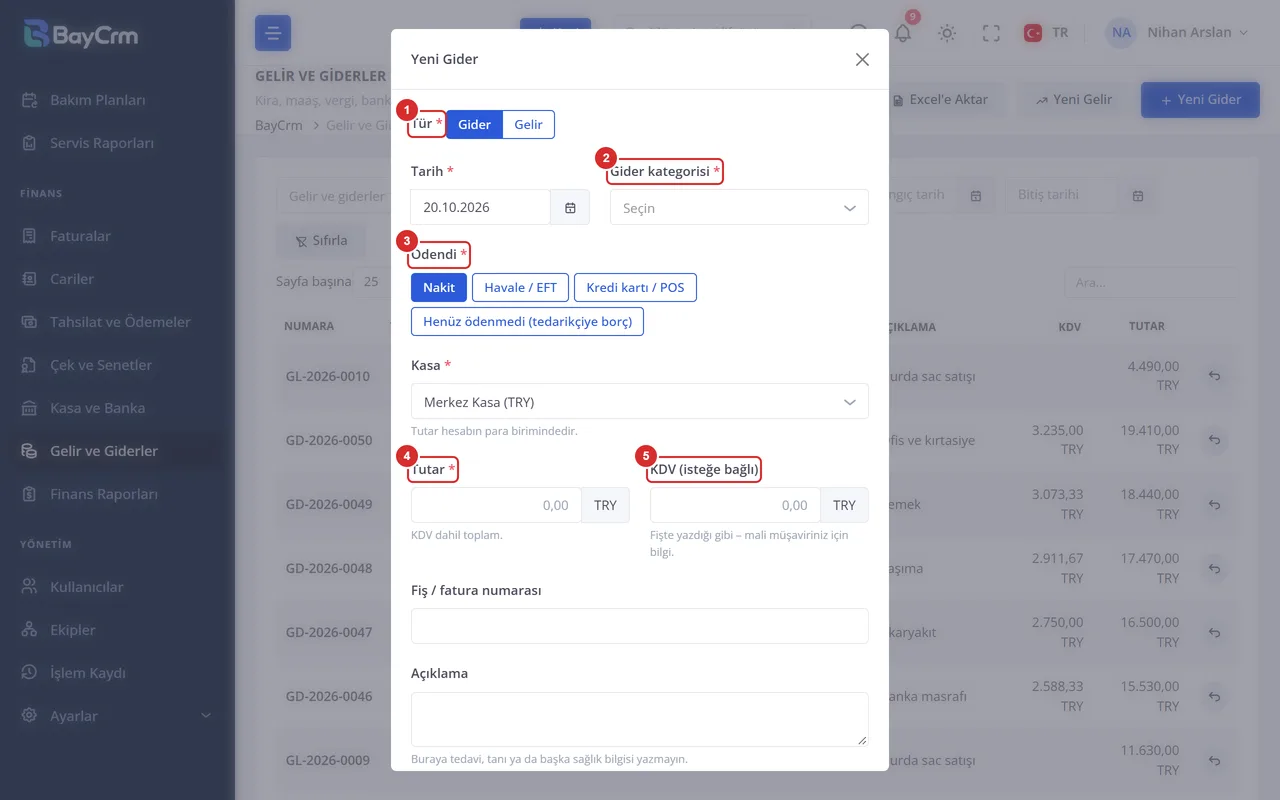1280x800 pixels.
Task: Open the calendar picker next to Tarih
Action: pos(570,207)
